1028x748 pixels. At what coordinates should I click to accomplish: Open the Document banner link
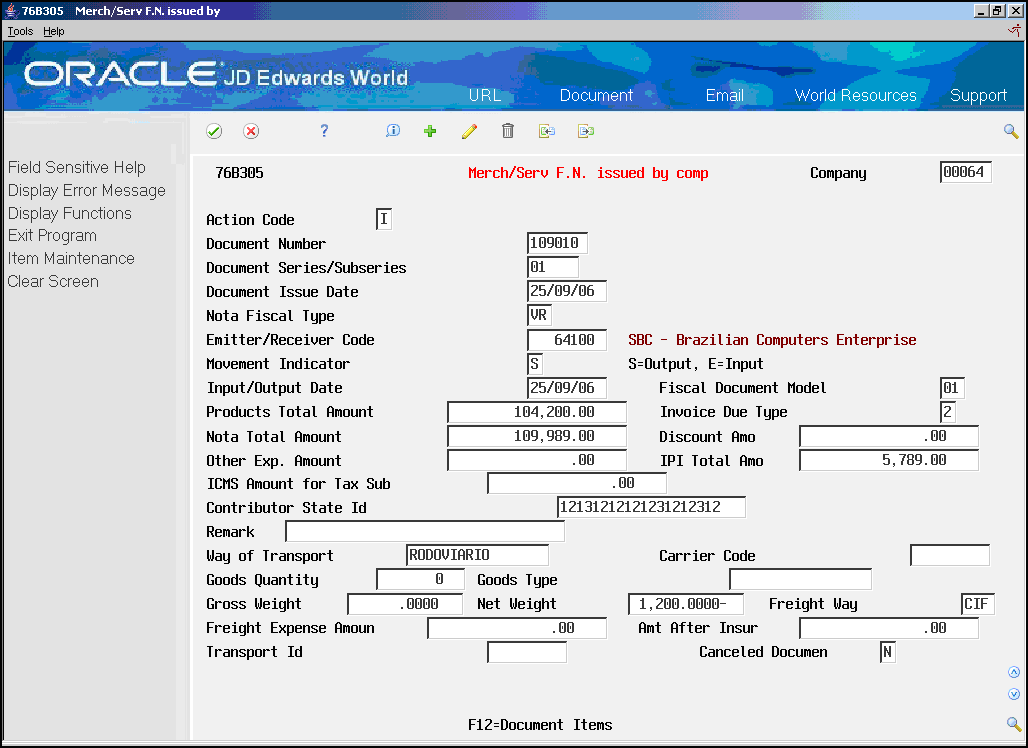point(596,95)
